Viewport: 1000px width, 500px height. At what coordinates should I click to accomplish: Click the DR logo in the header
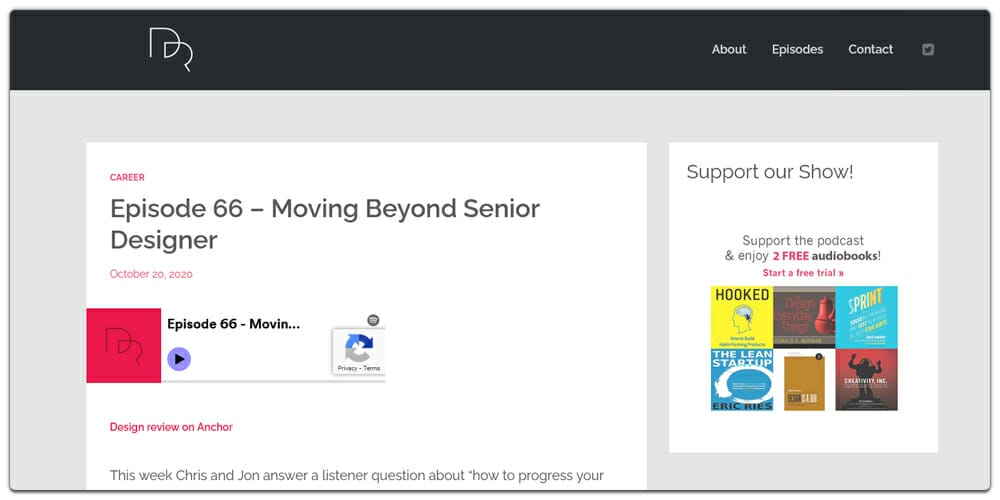[x=170, y=50]
